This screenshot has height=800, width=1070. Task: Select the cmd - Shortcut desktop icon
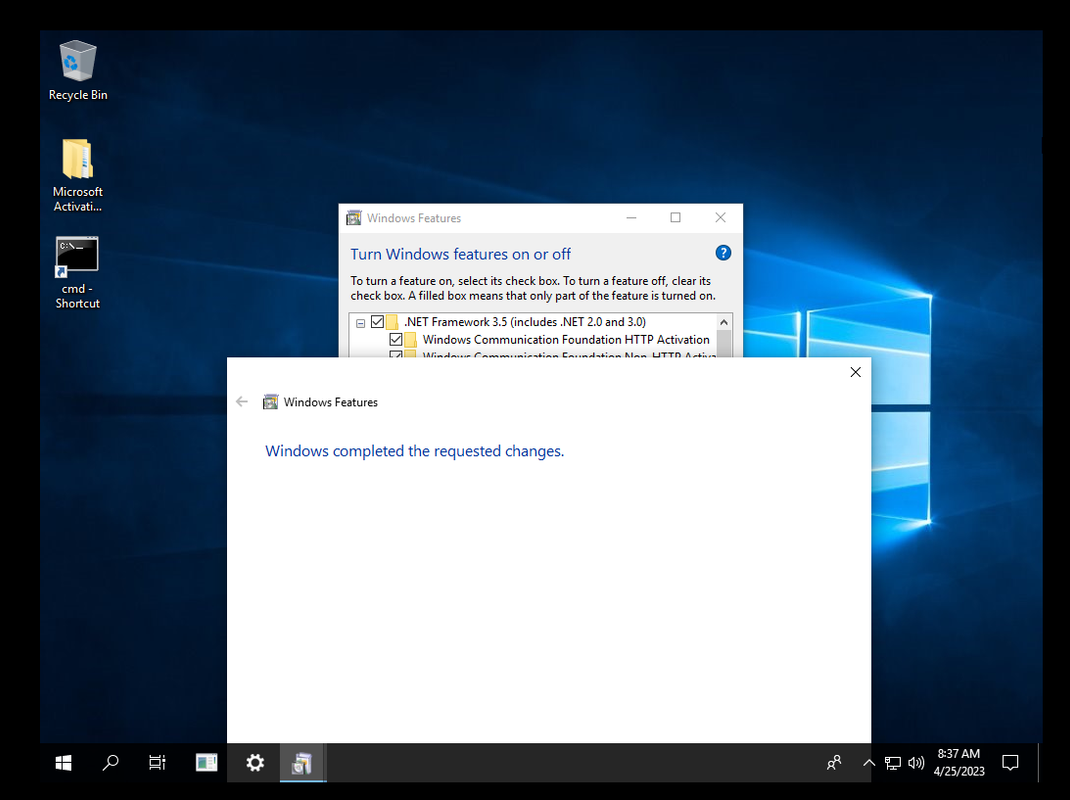click(x=77, y=273)
